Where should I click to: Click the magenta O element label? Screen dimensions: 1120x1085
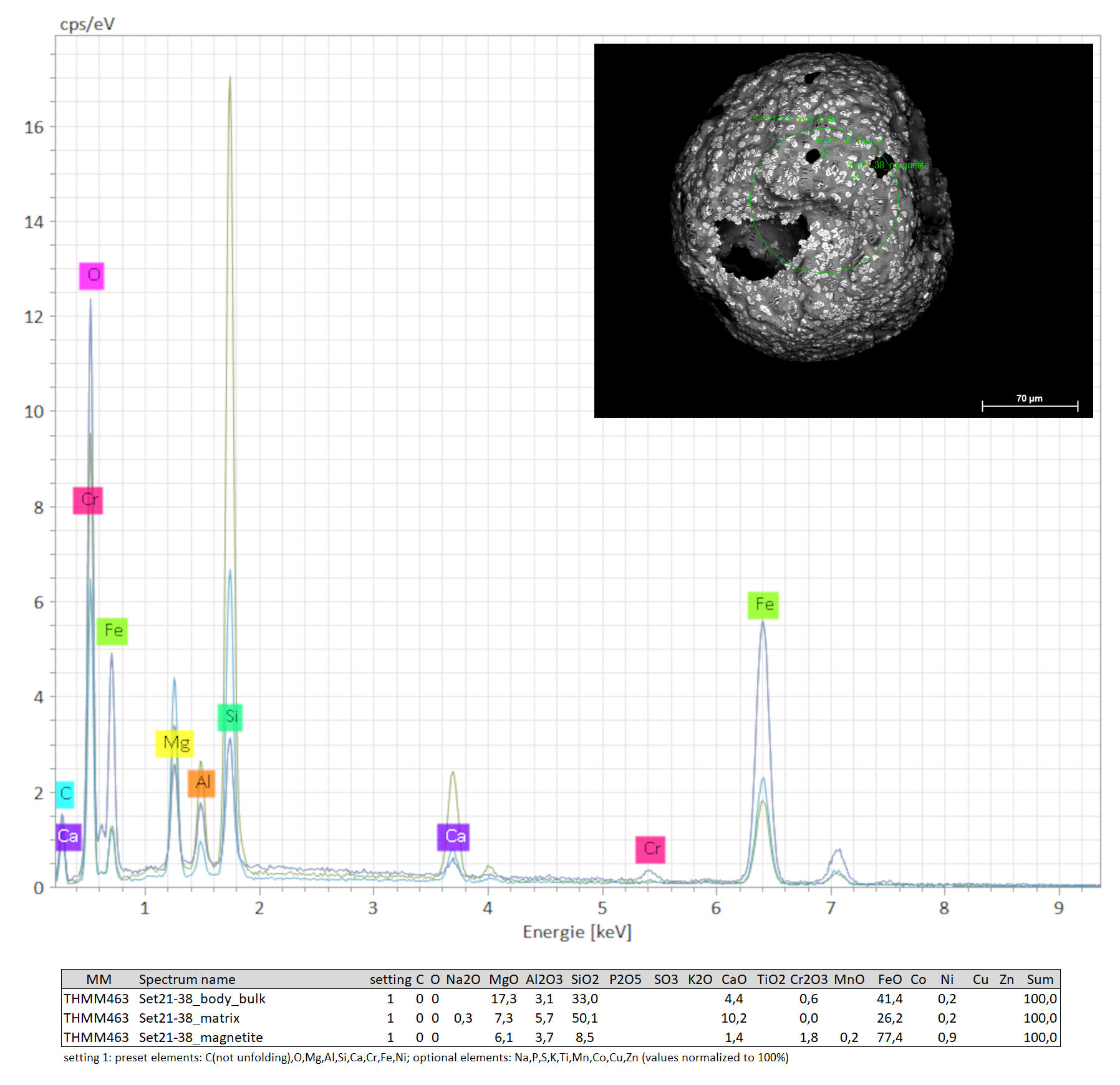pyautogui.click(x=92, y=276)
